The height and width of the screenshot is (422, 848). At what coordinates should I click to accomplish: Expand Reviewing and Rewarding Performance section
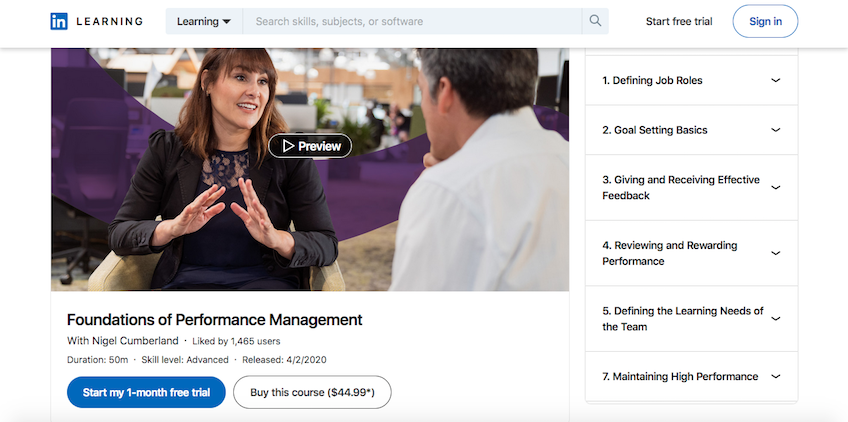[x=691, y=253]
